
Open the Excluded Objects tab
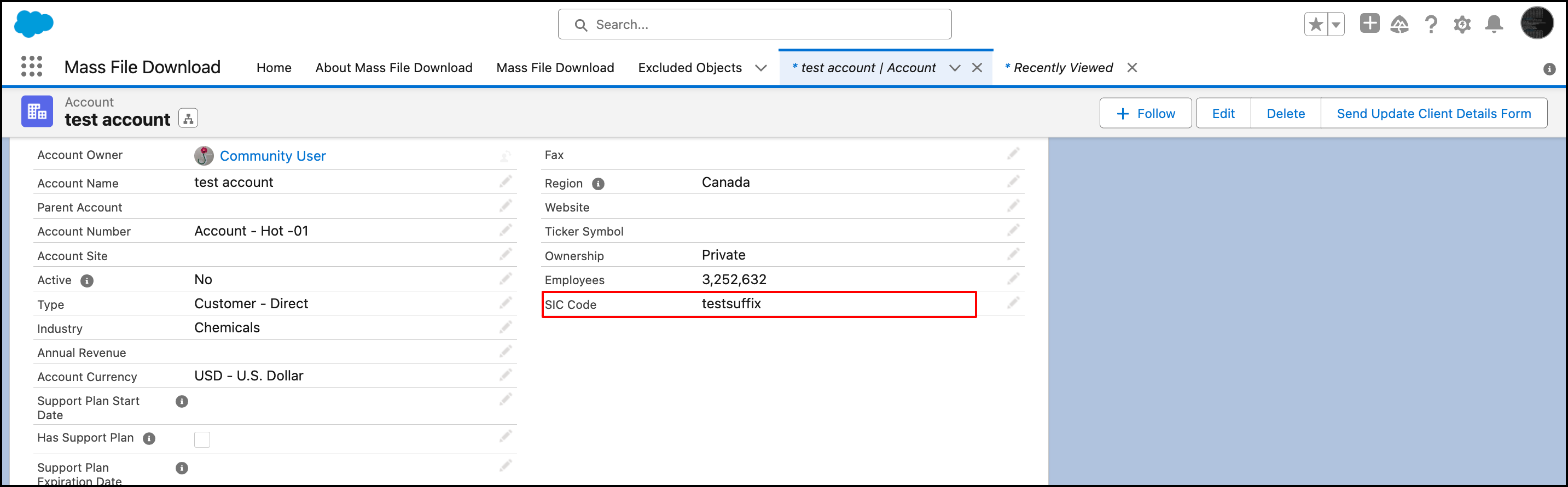pos(690,68)
